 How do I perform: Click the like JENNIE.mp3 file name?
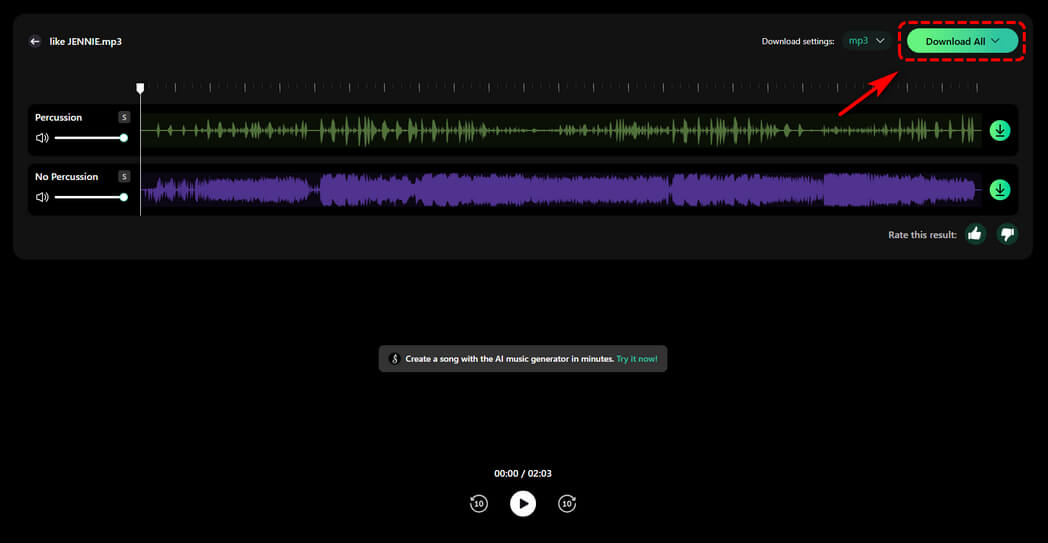pos(86,41)
